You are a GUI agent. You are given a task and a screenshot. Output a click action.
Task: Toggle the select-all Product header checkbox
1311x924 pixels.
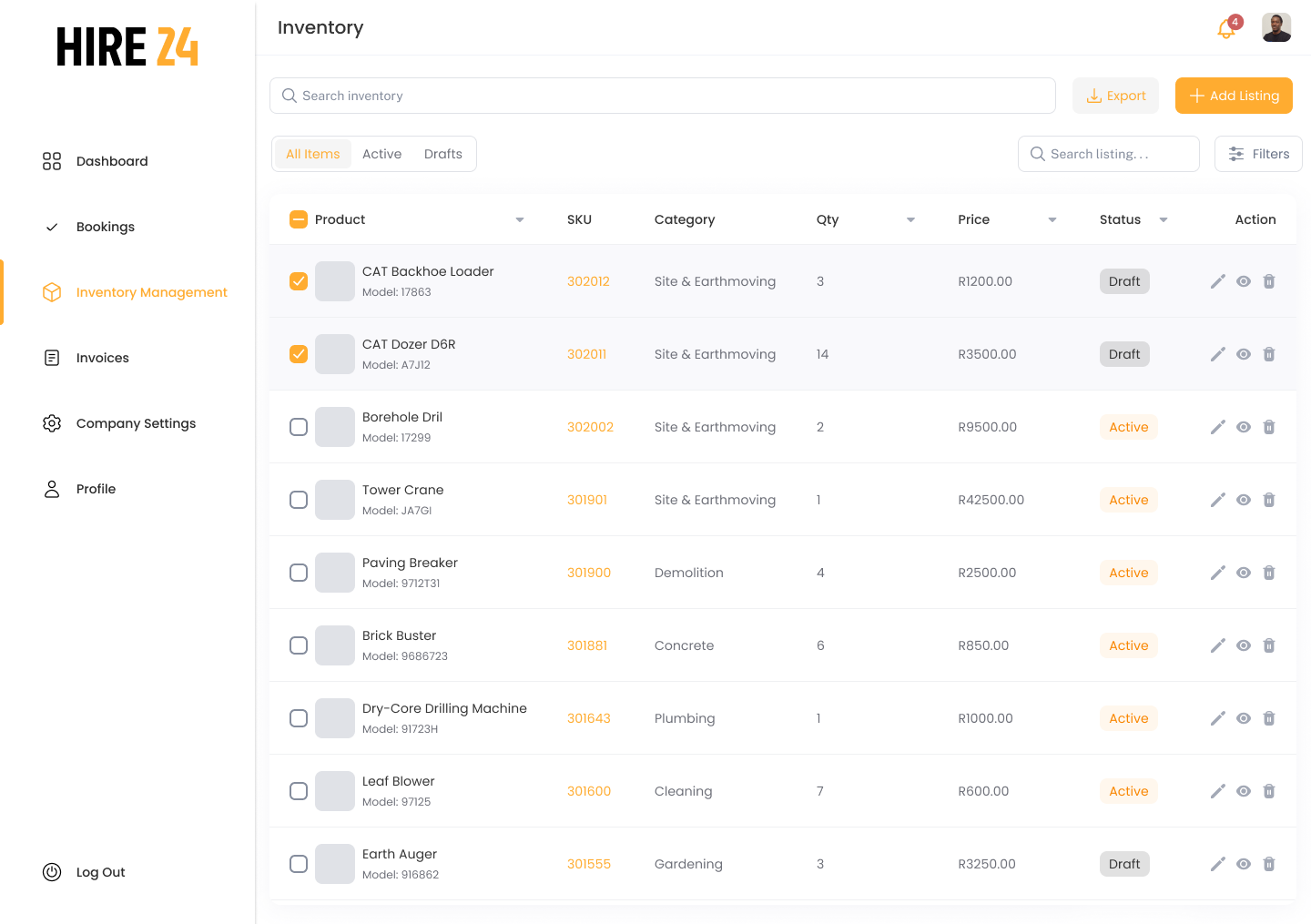(x=299, y=219)
